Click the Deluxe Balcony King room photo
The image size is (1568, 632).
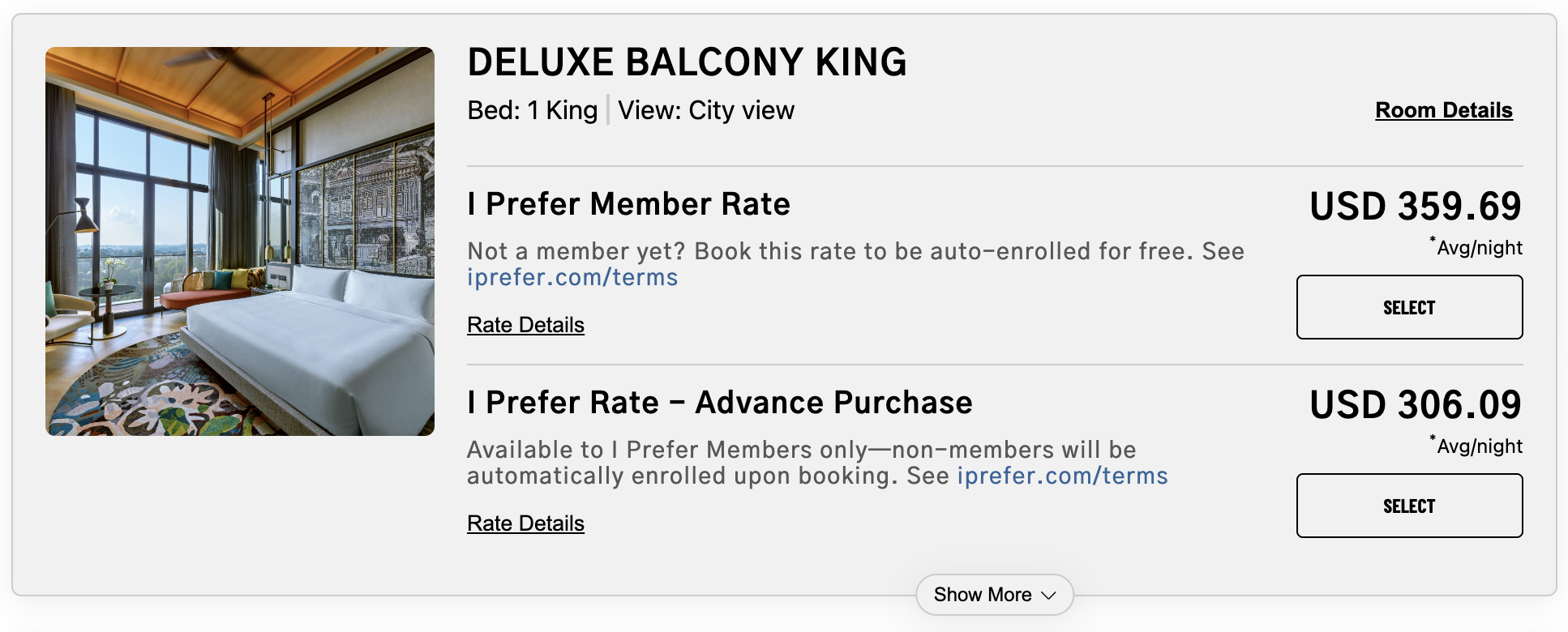click(x=240, y=240)
